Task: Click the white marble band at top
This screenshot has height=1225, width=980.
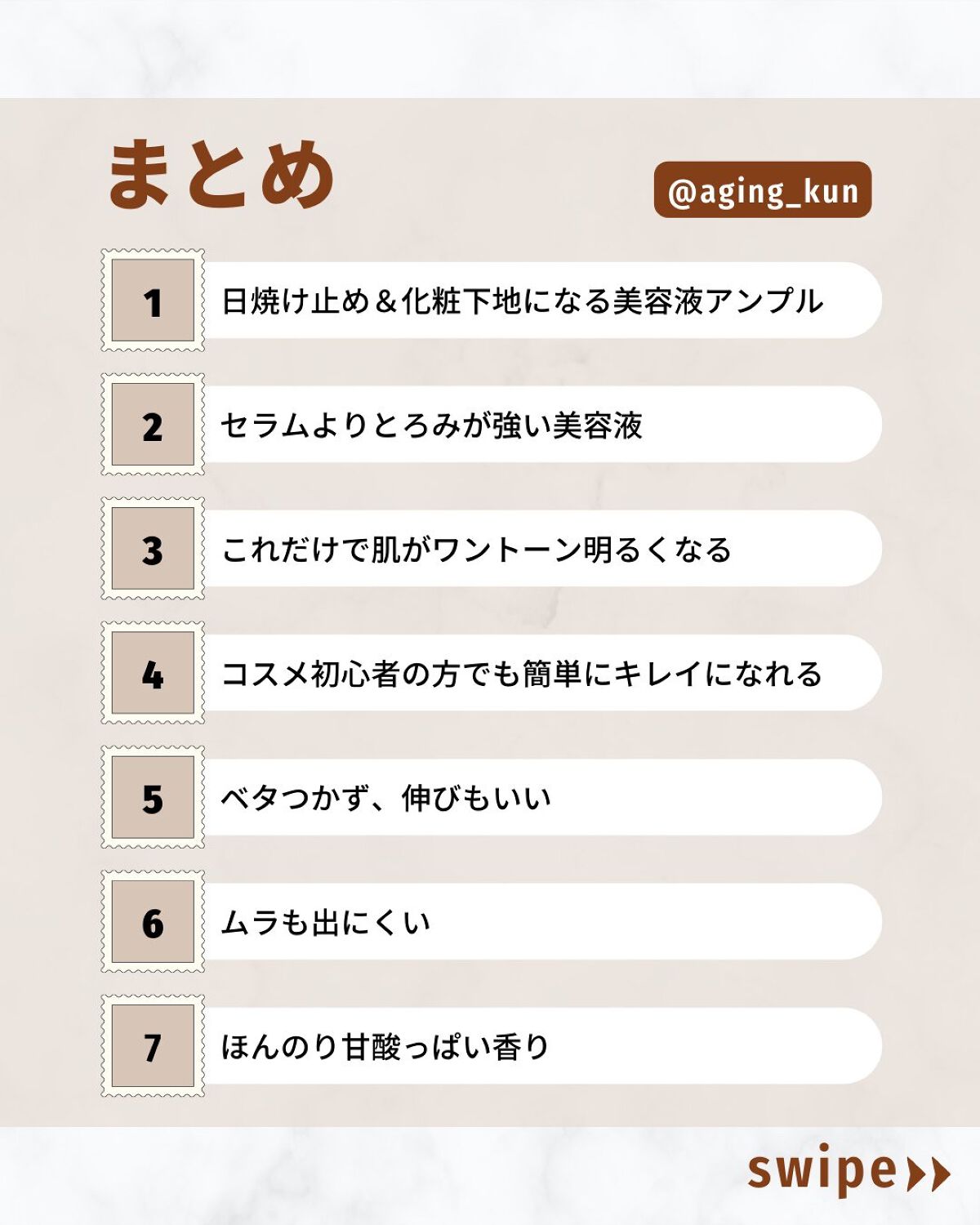Action: click(x=490, y=47)
